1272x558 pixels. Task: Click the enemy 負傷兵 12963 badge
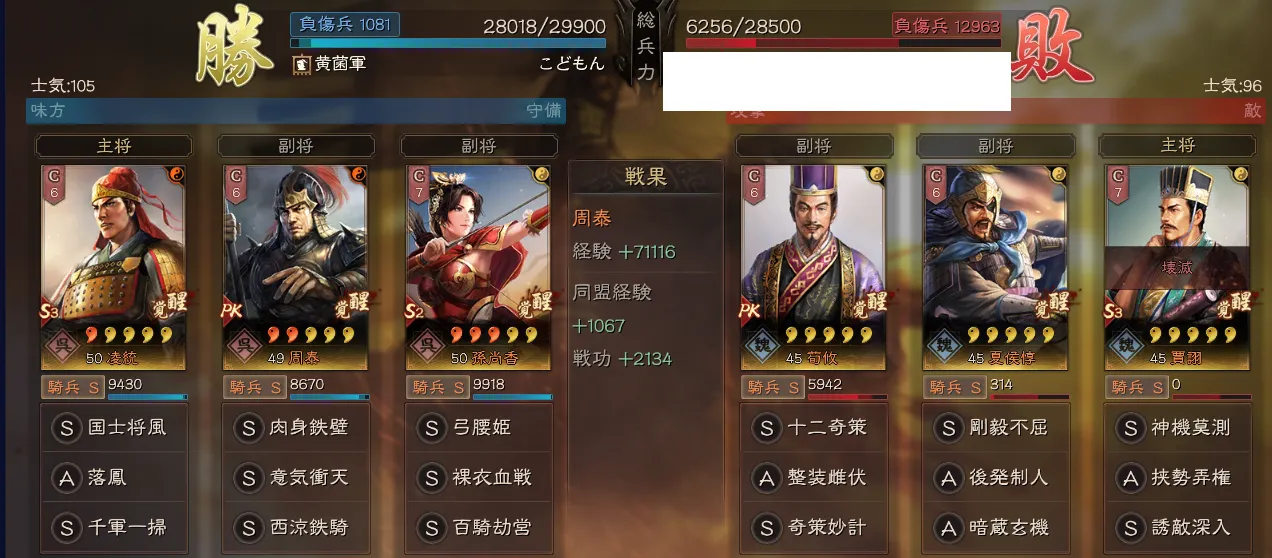[x=947, y=26]
